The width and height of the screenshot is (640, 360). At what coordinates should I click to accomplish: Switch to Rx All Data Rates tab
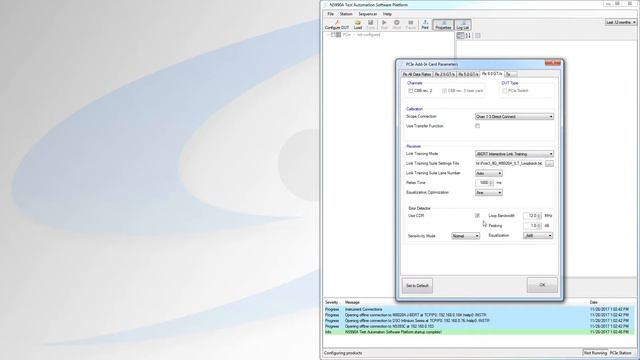pyautogui.click(x=417, y=74)
